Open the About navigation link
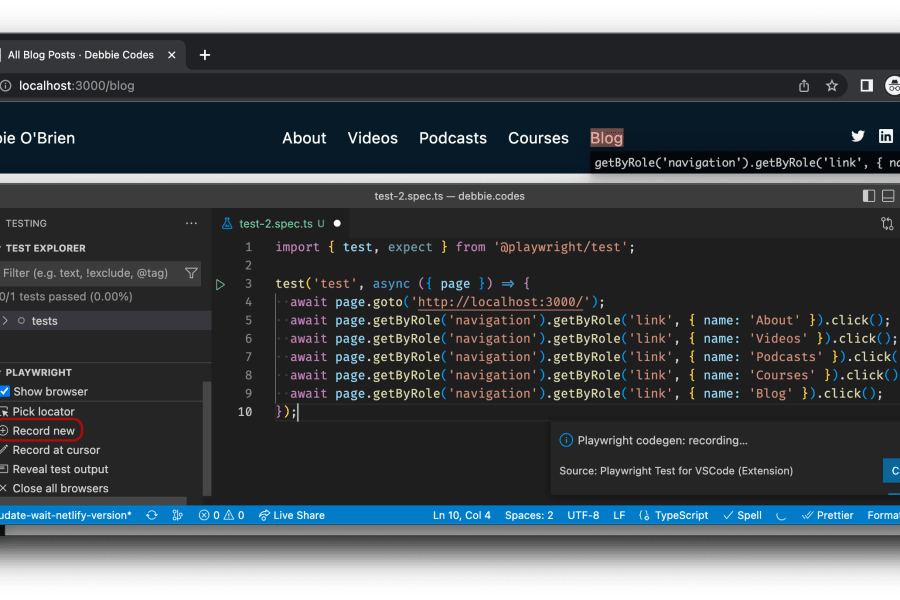 click(x=304, y=138)
